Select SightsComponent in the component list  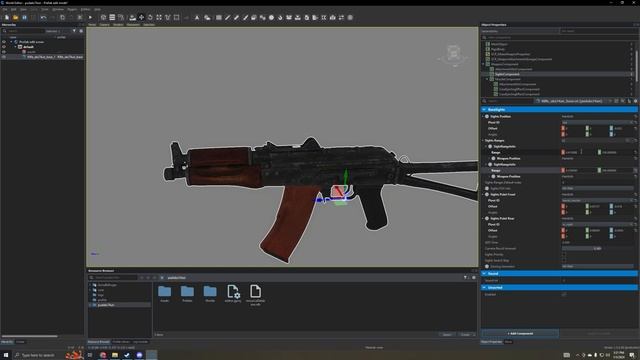[507, 74]
